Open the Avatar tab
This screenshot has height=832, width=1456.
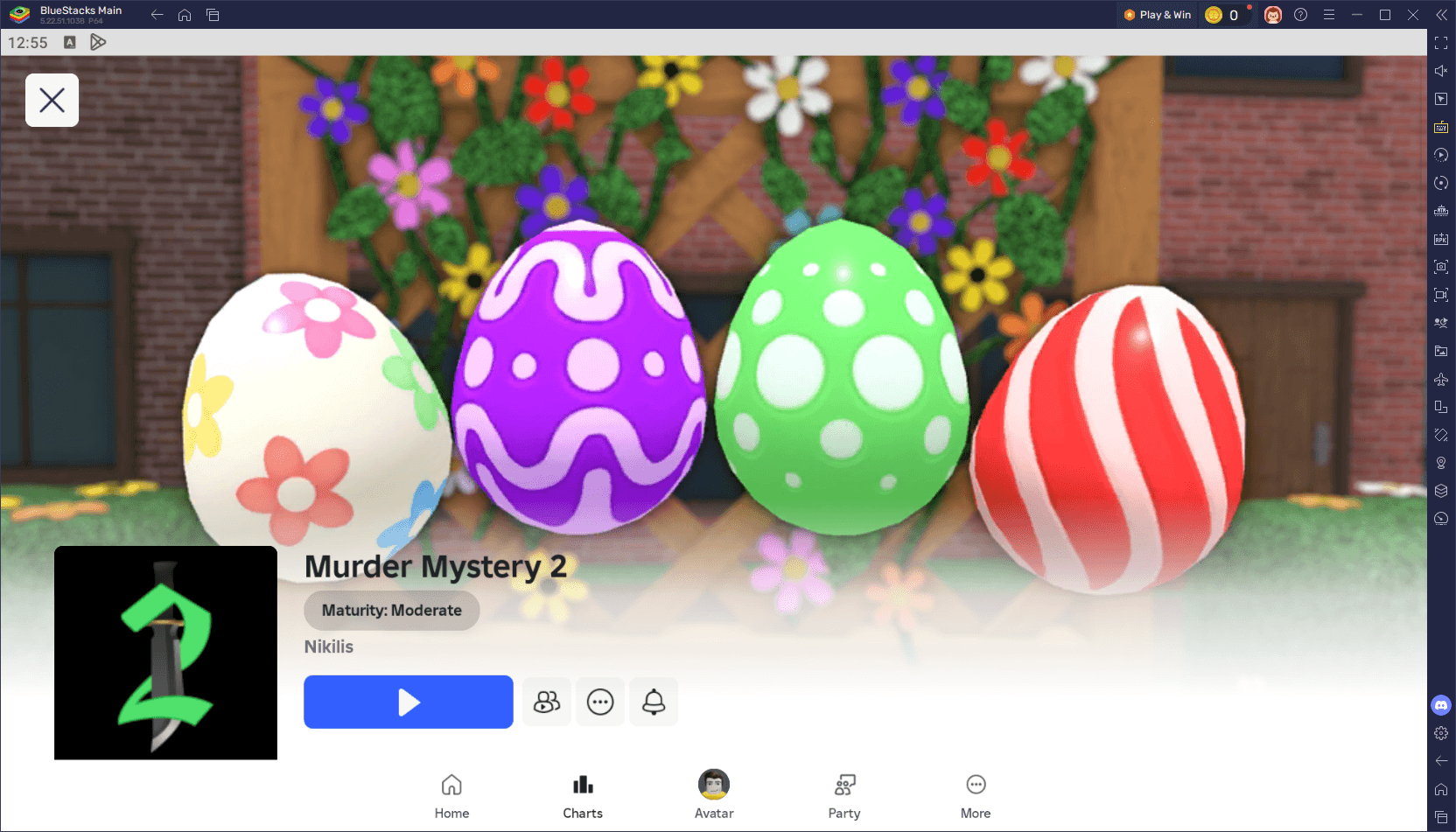714,796
